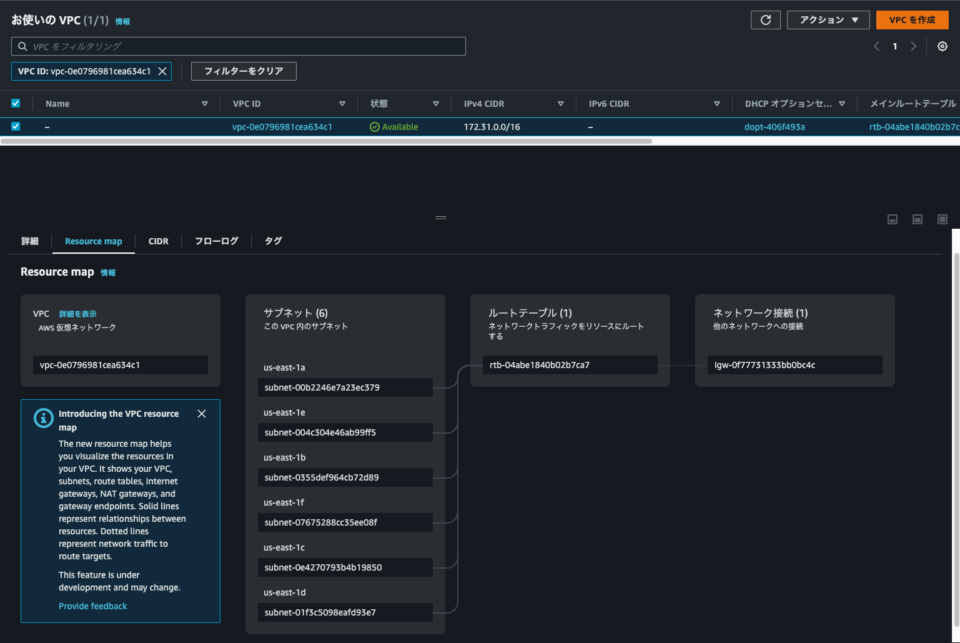Open the アクション dropdown menu

[x=828, y=20]
